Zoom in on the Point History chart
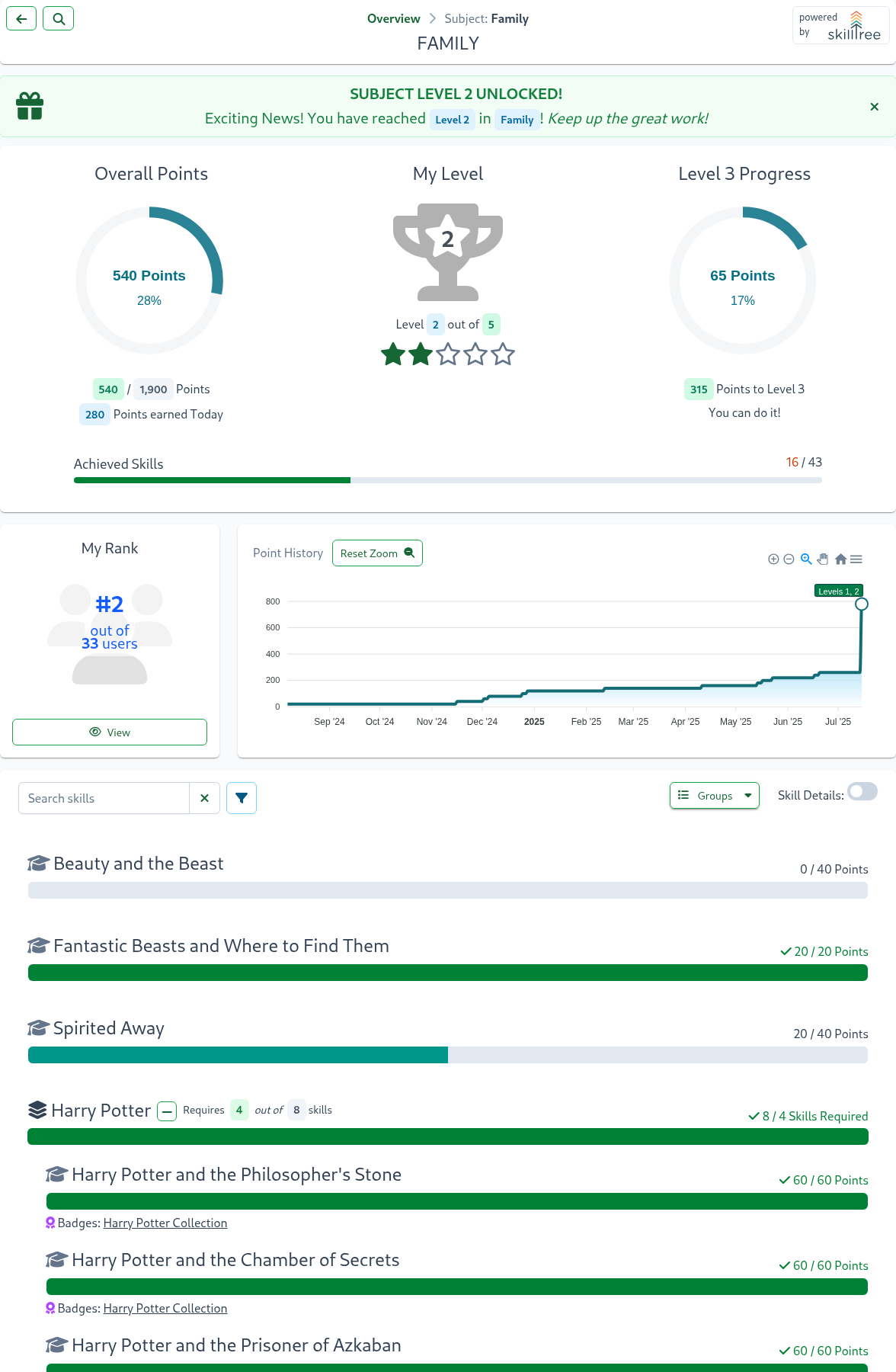The height and width of the screenshot is (1372, 896). click(773, 559)
